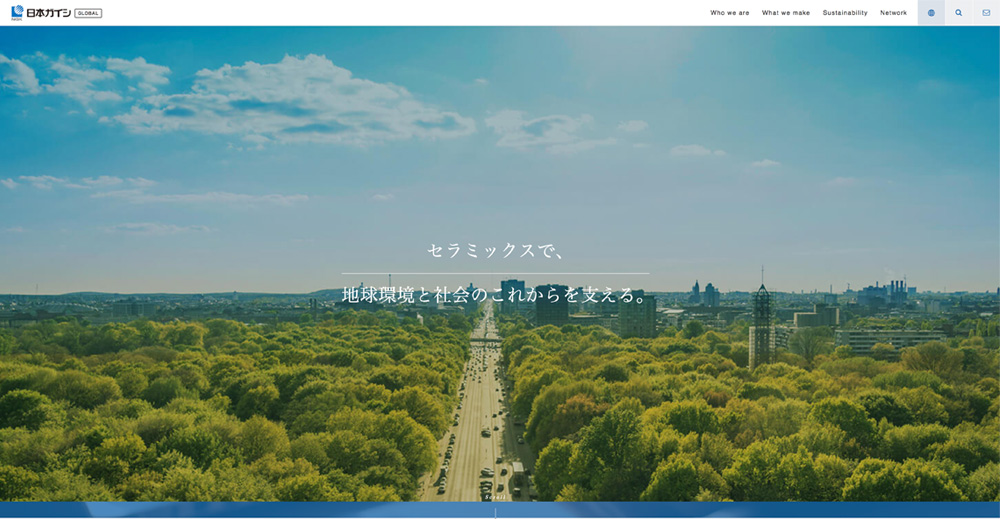Screen dimensions: 1000x519
Task: Click the 地球環境と社会のこれからを支える。 tagline
Action: (496, 295)
